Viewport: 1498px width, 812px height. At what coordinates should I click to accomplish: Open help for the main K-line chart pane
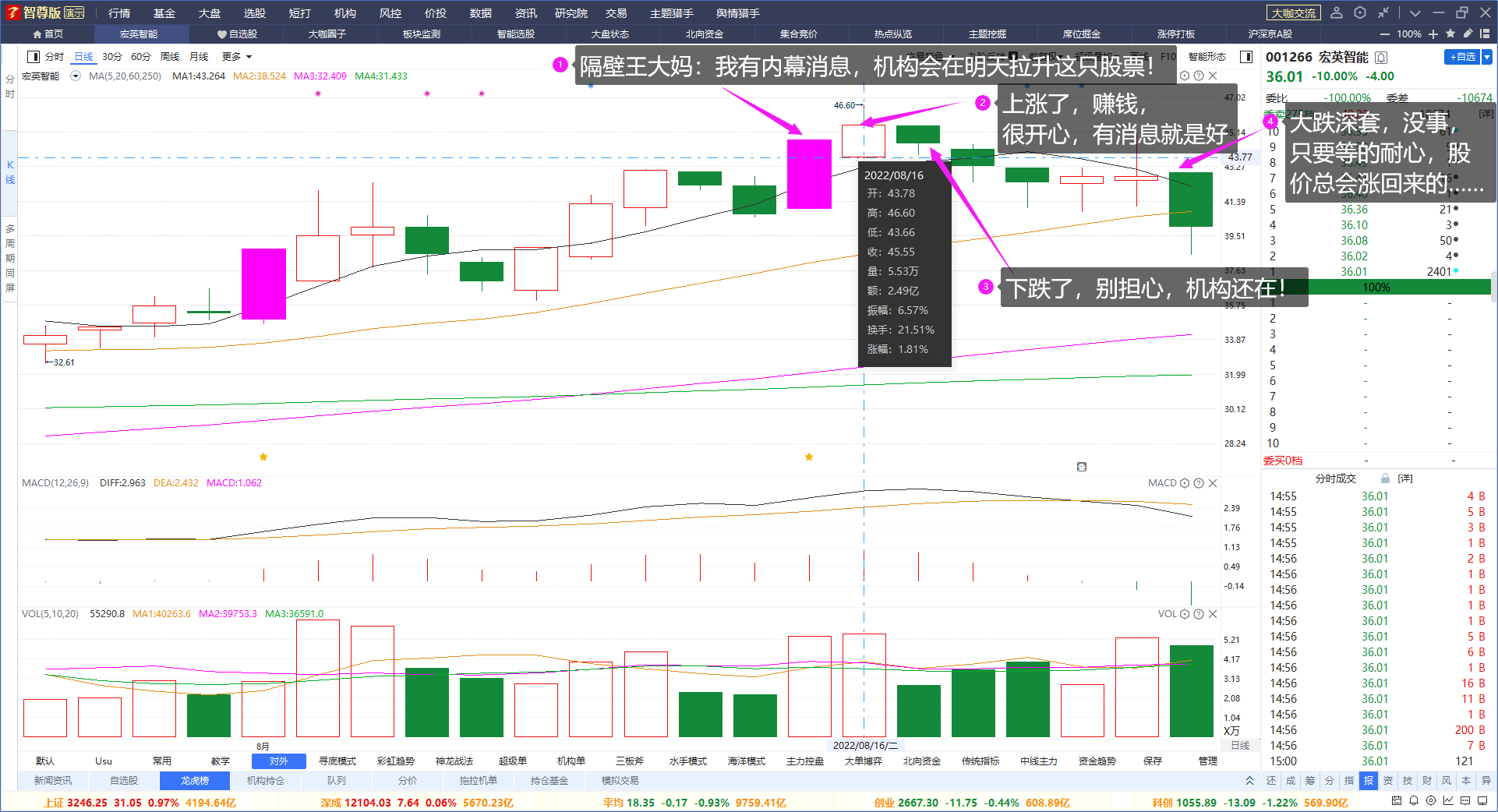click(1199, 76)
